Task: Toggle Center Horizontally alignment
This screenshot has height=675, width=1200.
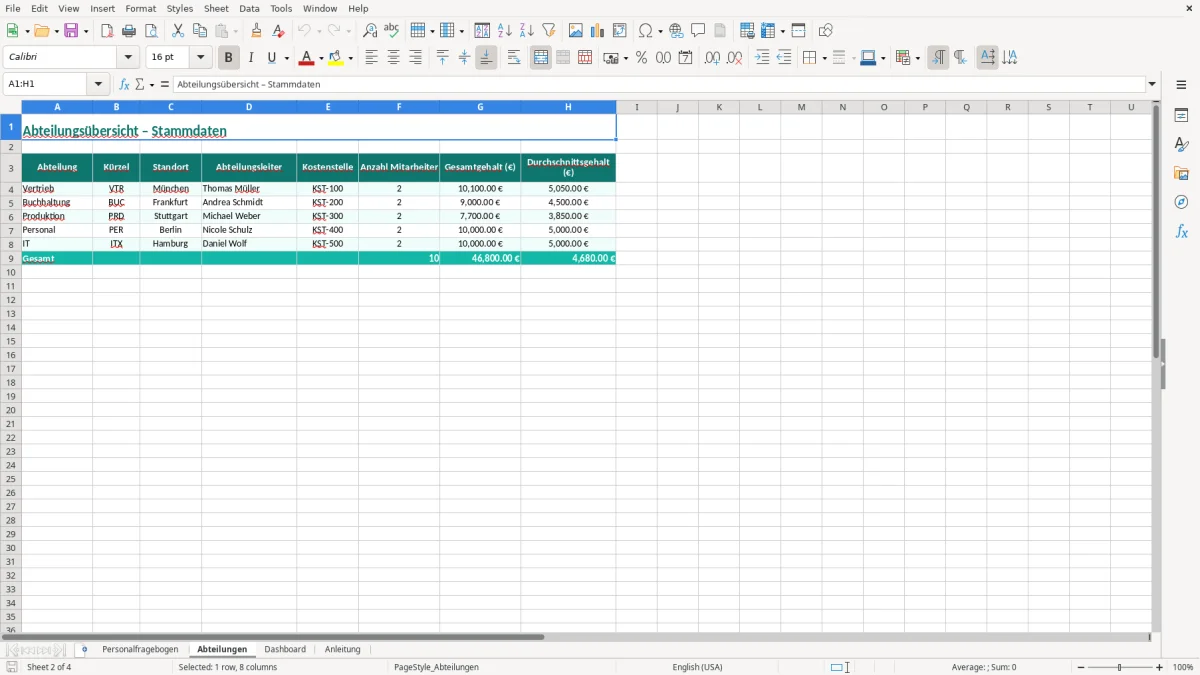Action: (393, 58)
